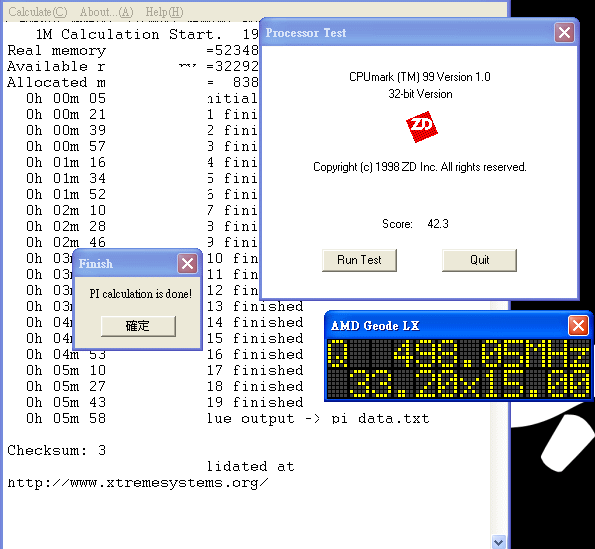This screenshot has width=595, height=549.
Task: Click the scrollbar down arrow
Action: pyautogui.click(x=499, y=541)
